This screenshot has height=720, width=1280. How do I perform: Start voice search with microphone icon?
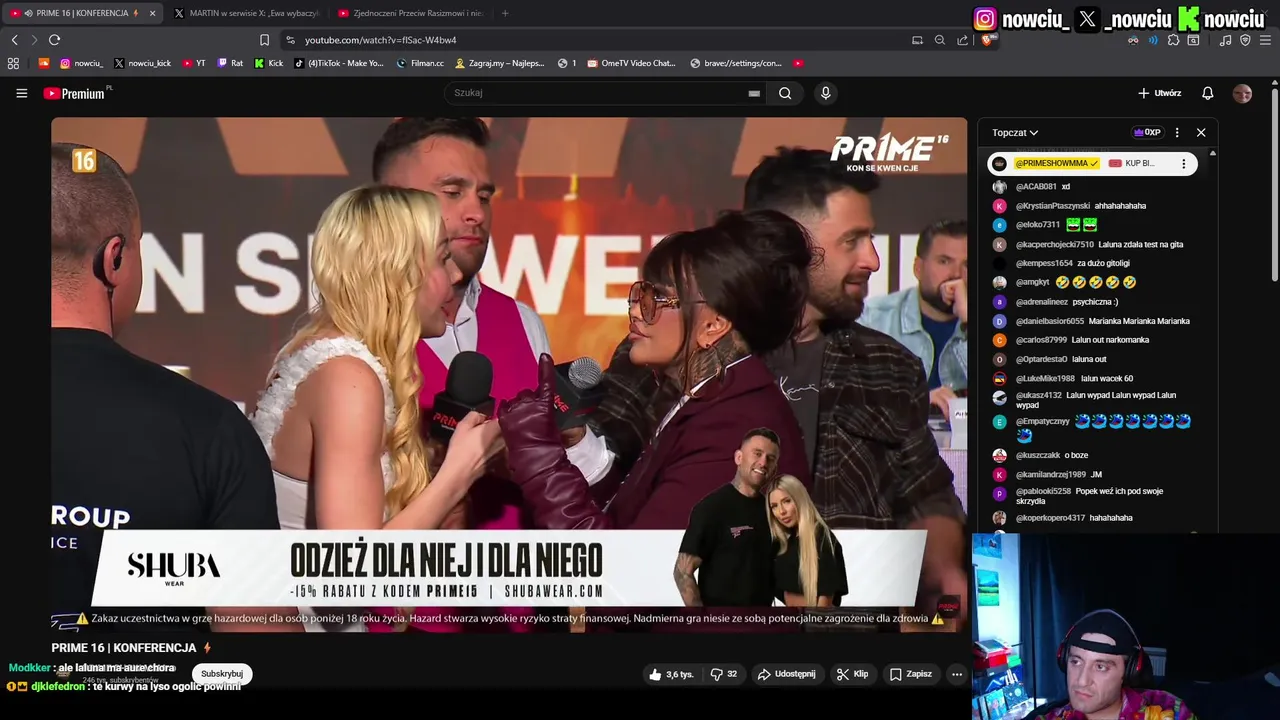click(x=825, y=93)
